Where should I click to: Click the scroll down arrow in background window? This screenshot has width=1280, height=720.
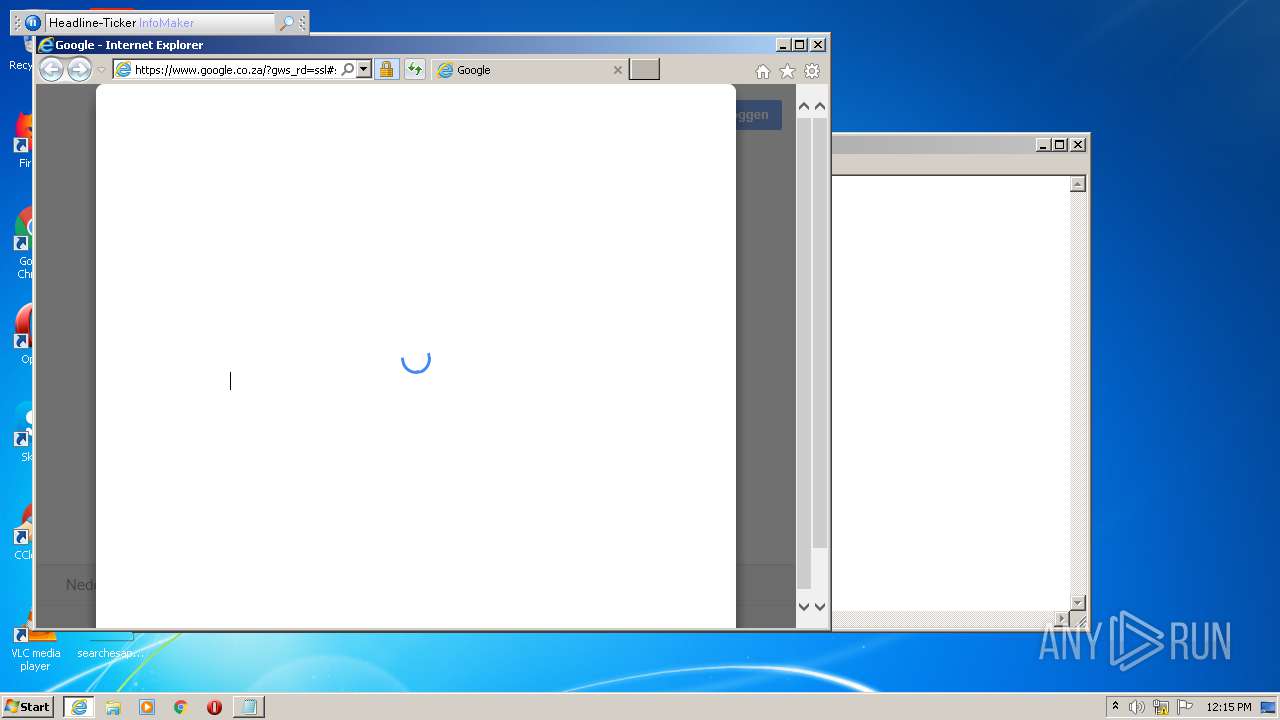click(x=1078, y=602)
